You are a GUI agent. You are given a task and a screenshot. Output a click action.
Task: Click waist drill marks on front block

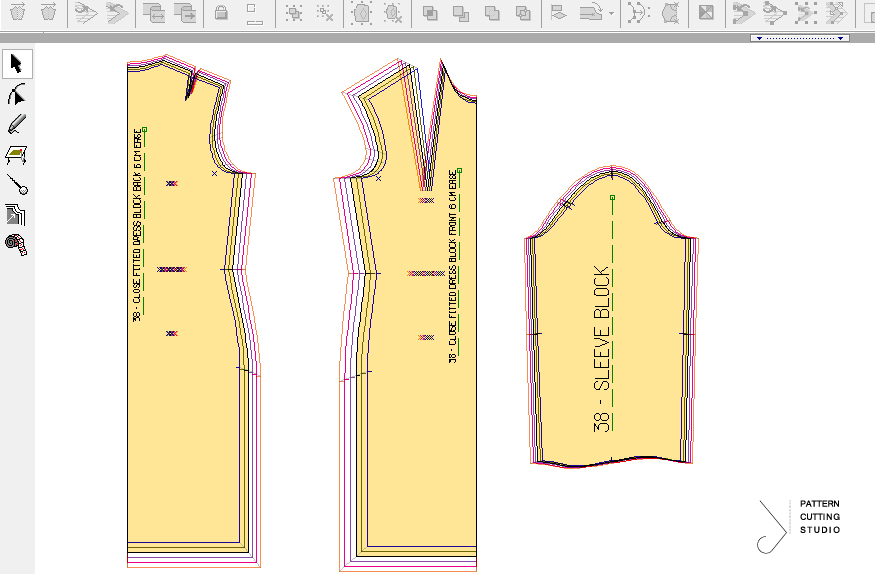click(x=426, y=273)
